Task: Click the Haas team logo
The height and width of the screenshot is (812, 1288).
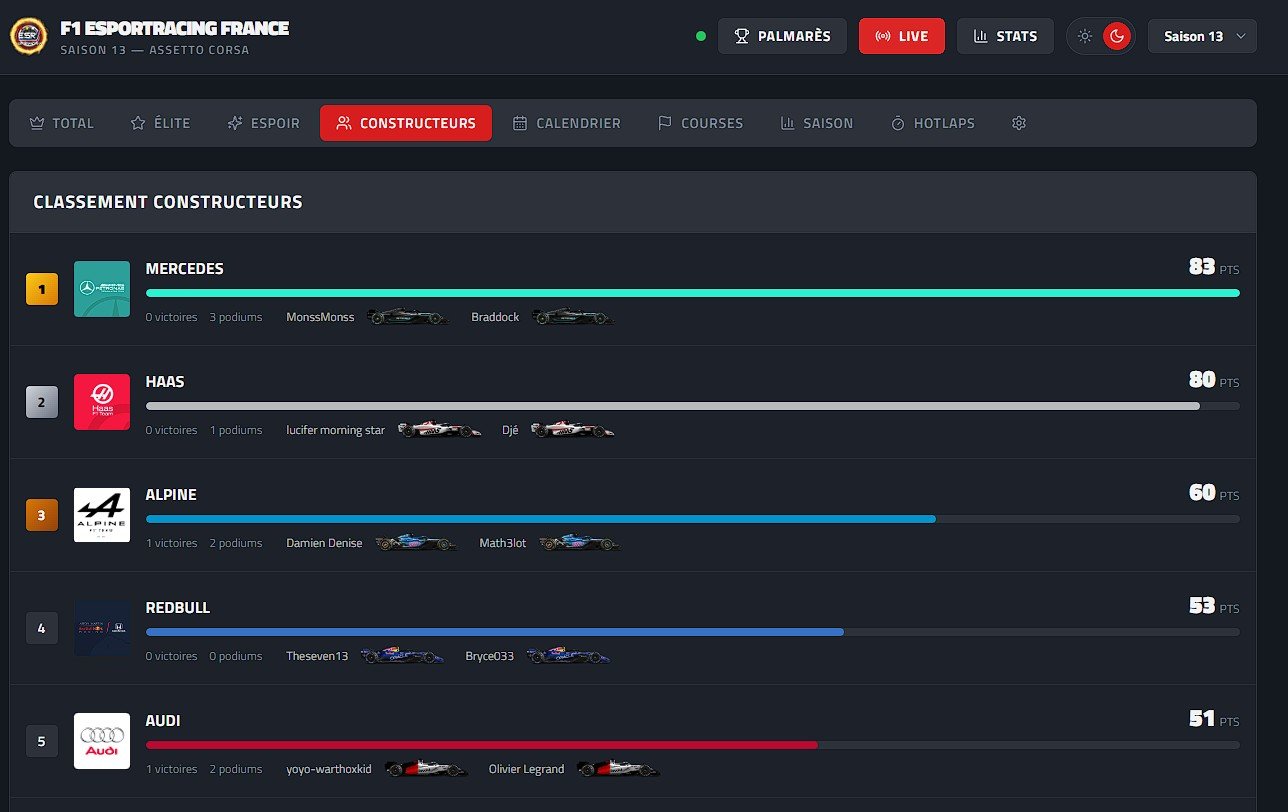Action: click(102, 402)
